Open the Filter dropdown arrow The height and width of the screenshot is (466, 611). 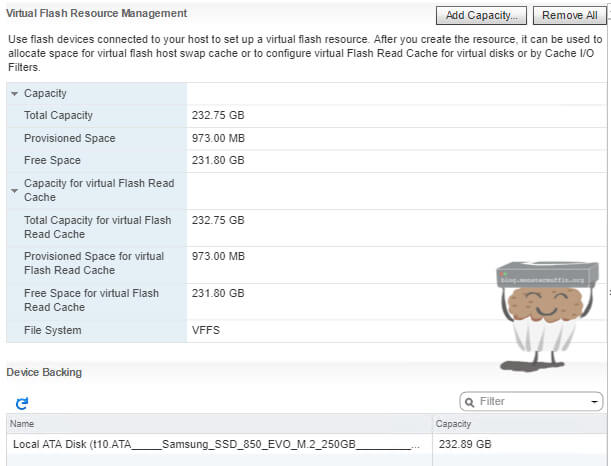pyautogui.click(x=596, y=402)
